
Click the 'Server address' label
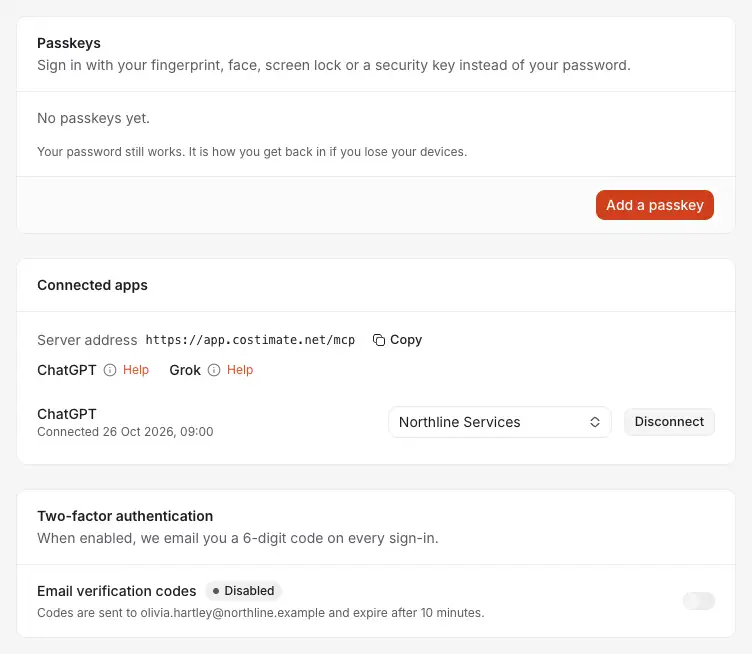(x=87, y=340)
